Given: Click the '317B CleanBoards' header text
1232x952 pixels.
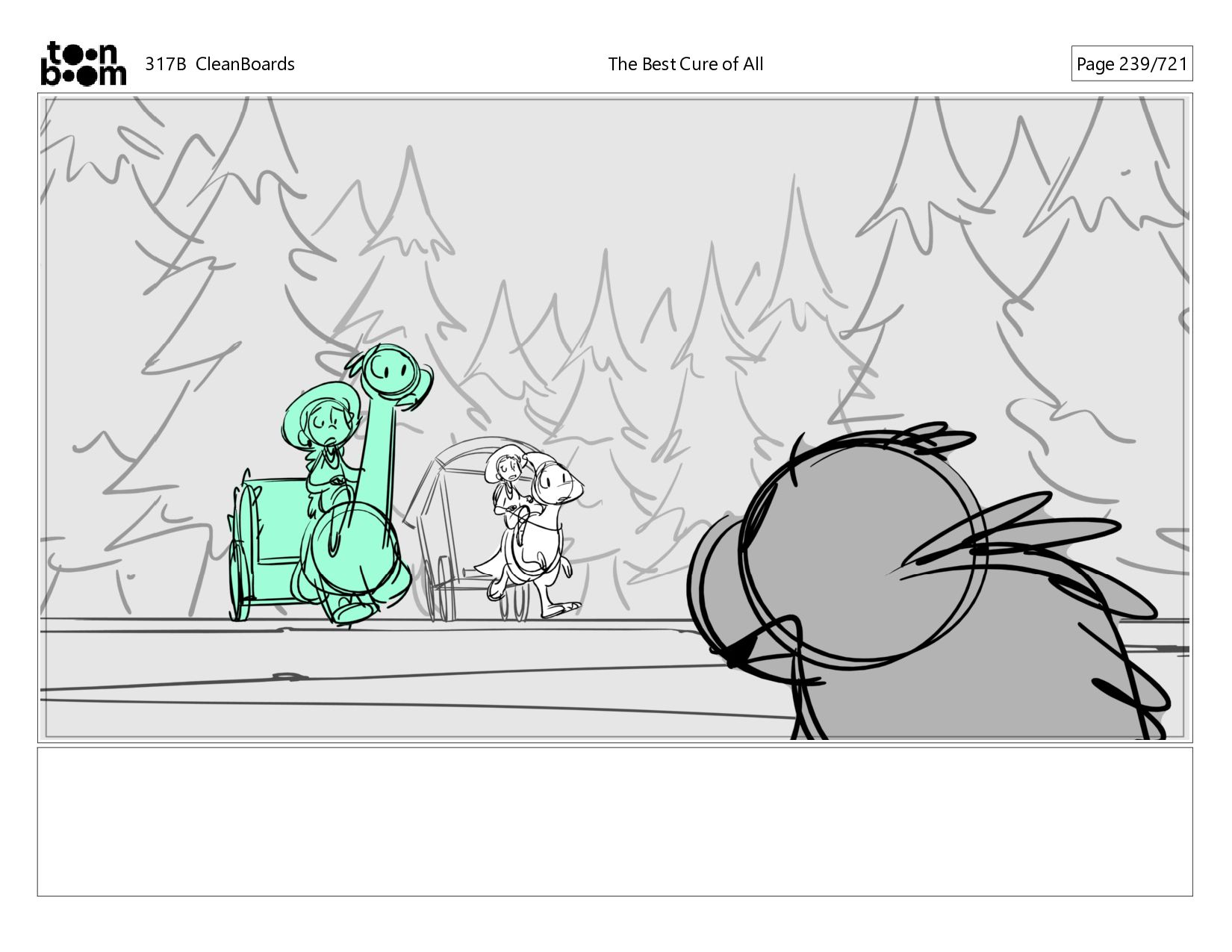Looking at the screenshot, I should pyautogui.click(x=220, y=64).
